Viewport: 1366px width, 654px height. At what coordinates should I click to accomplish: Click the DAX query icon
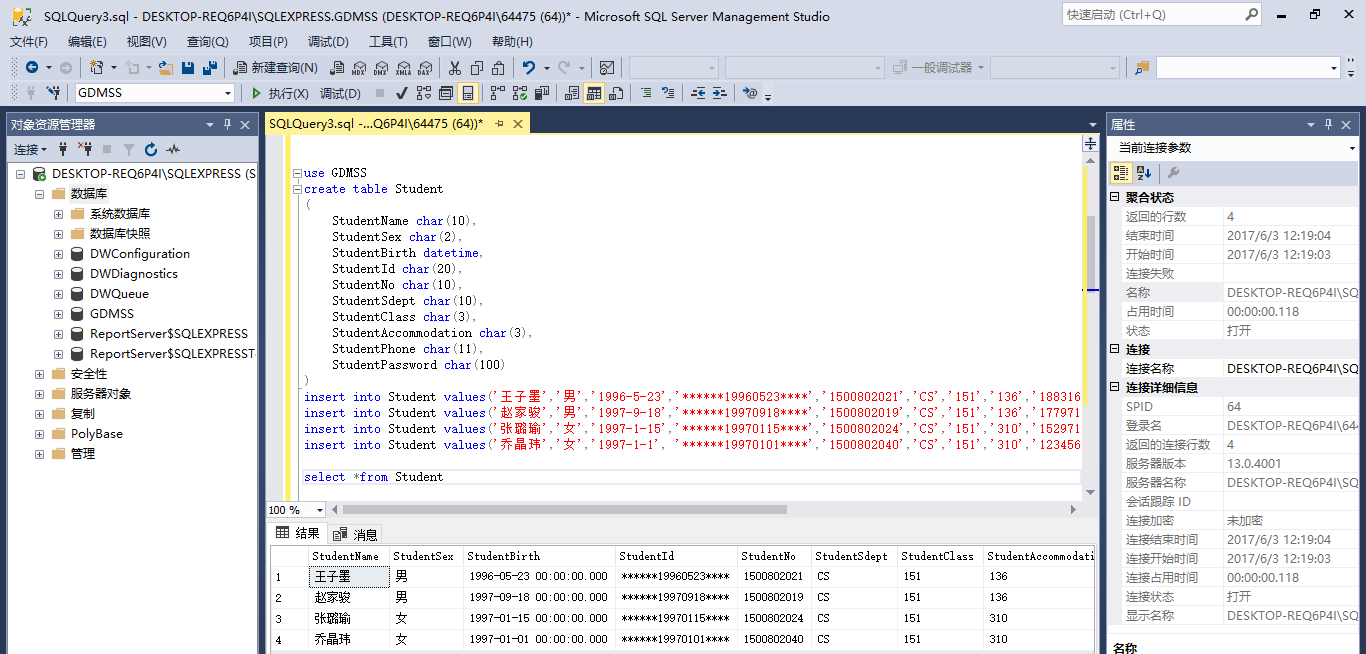click(x=424, y=67)
